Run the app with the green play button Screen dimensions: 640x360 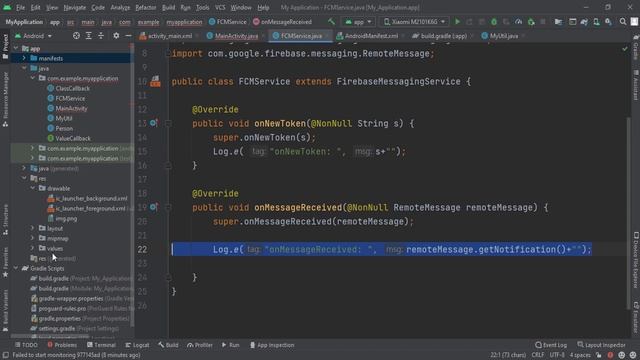457,22
